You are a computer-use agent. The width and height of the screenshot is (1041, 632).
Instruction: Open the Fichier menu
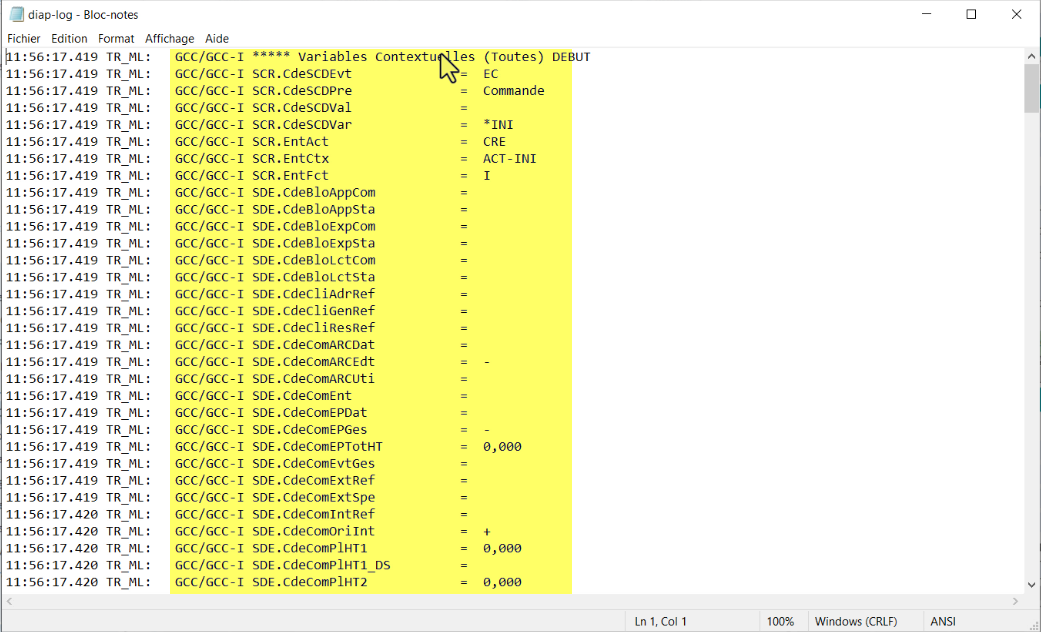pos(23,38)
